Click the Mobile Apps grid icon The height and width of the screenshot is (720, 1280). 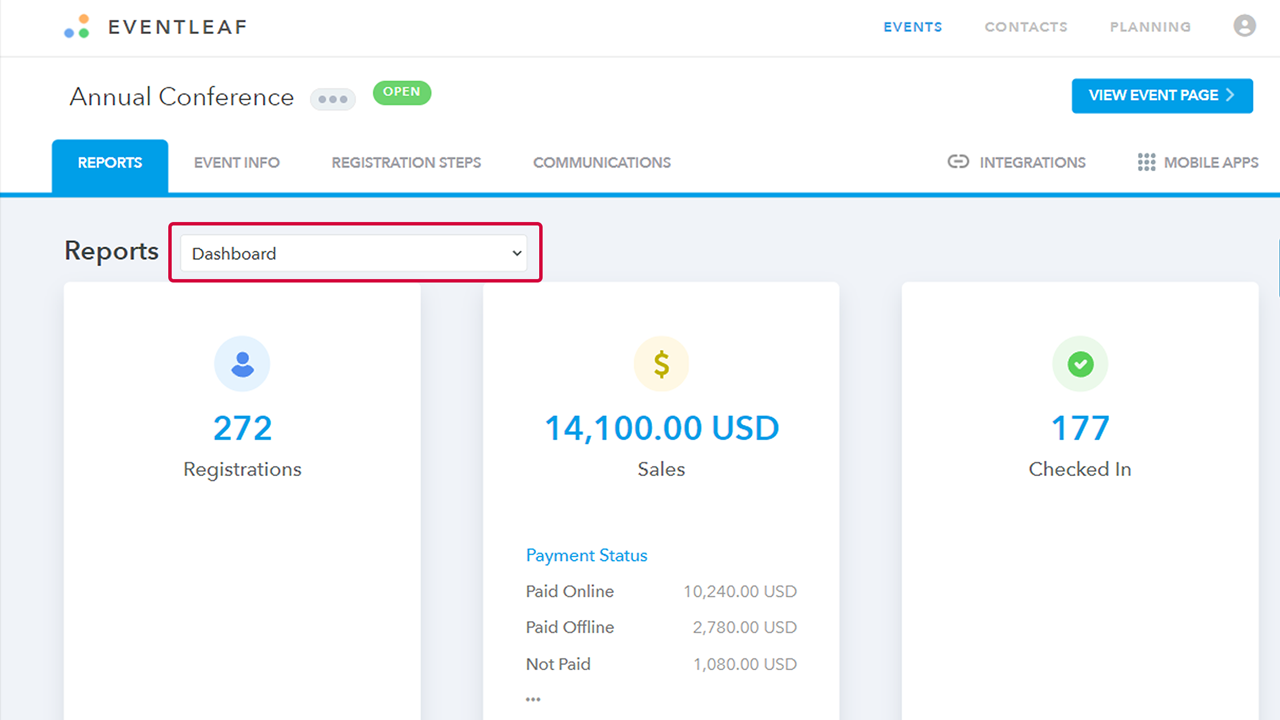click(x=1146, y=162)
